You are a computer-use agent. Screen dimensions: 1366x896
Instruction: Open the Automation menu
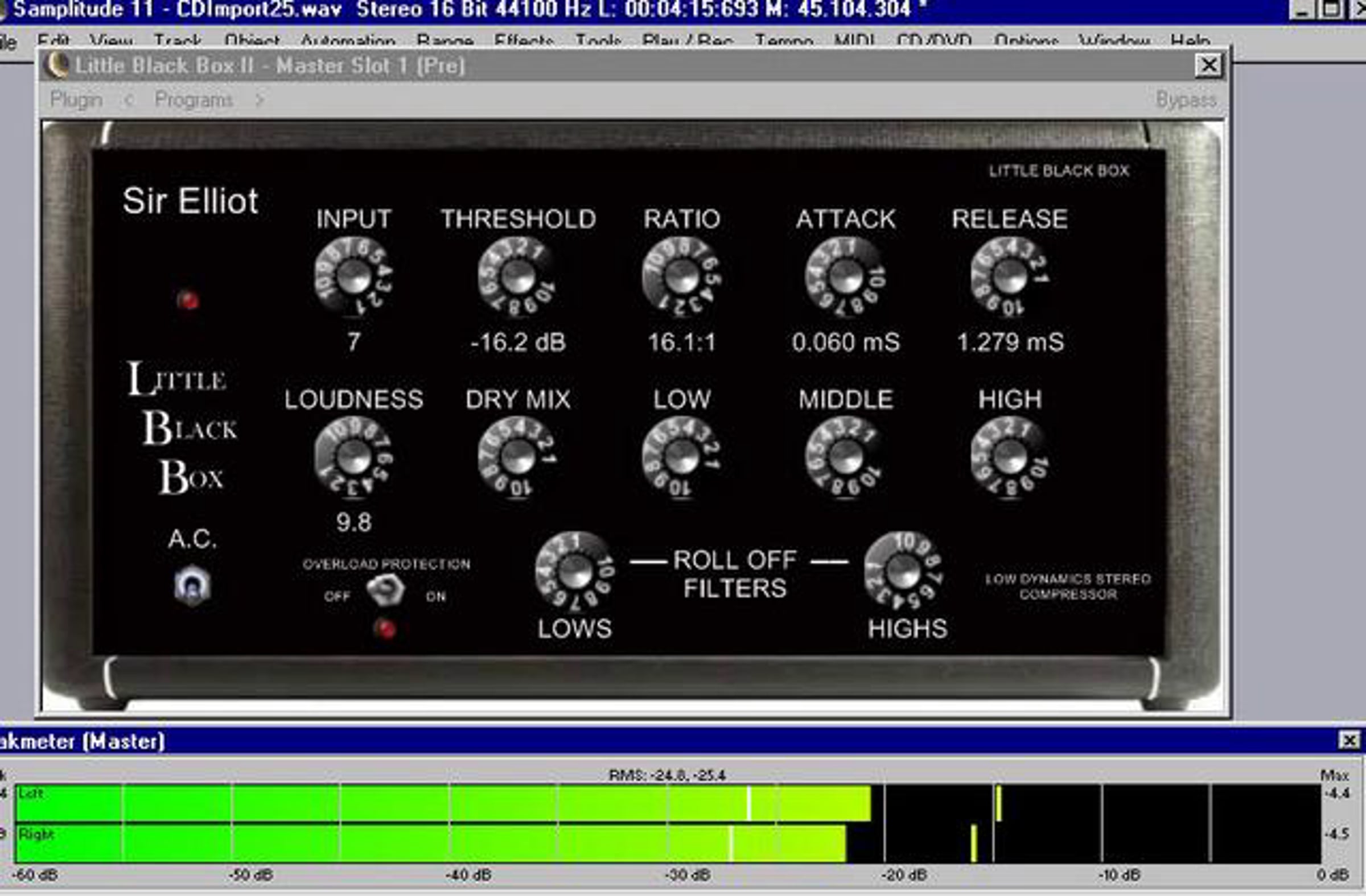[x=348, y=41]
